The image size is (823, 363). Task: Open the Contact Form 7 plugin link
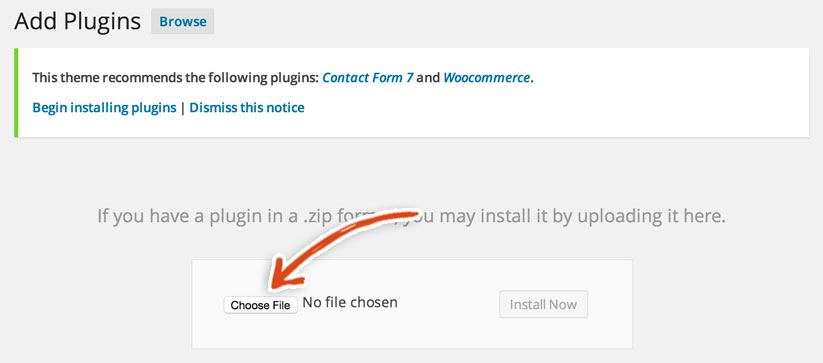pos(367,78)
